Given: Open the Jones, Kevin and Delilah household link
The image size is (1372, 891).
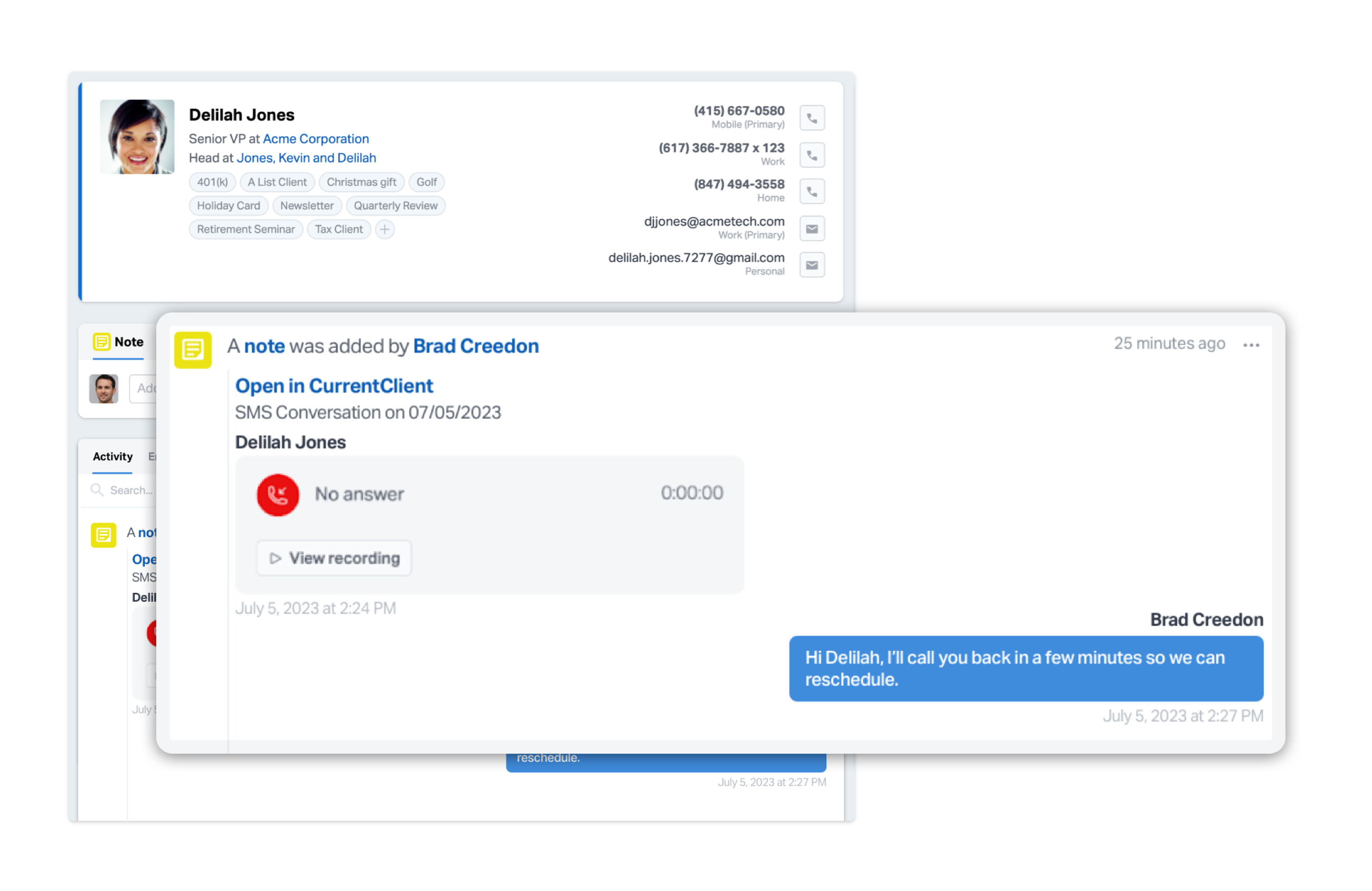Looking at the screenshot, I should pos(306,158).
